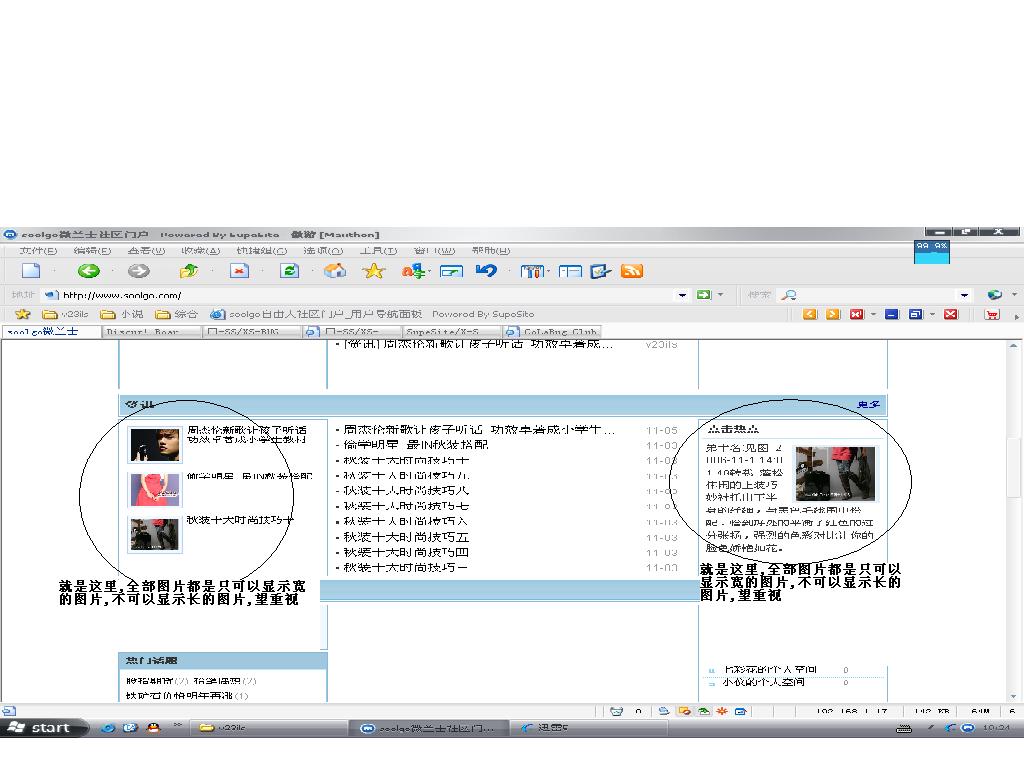Refresh the page with green arrows icon
This screenshot has width=1024, height=768.
click(289, 271)
